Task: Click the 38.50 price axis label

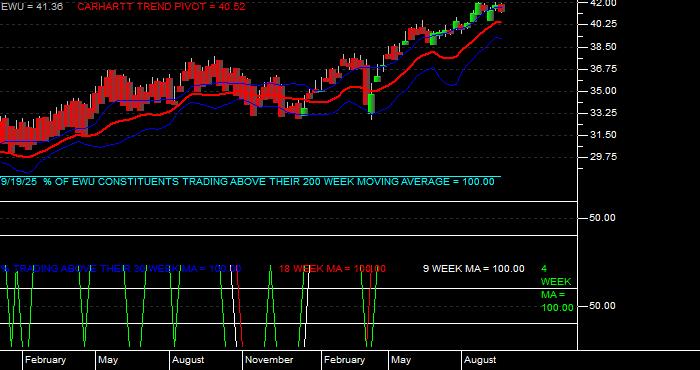Action: point(604,47)
